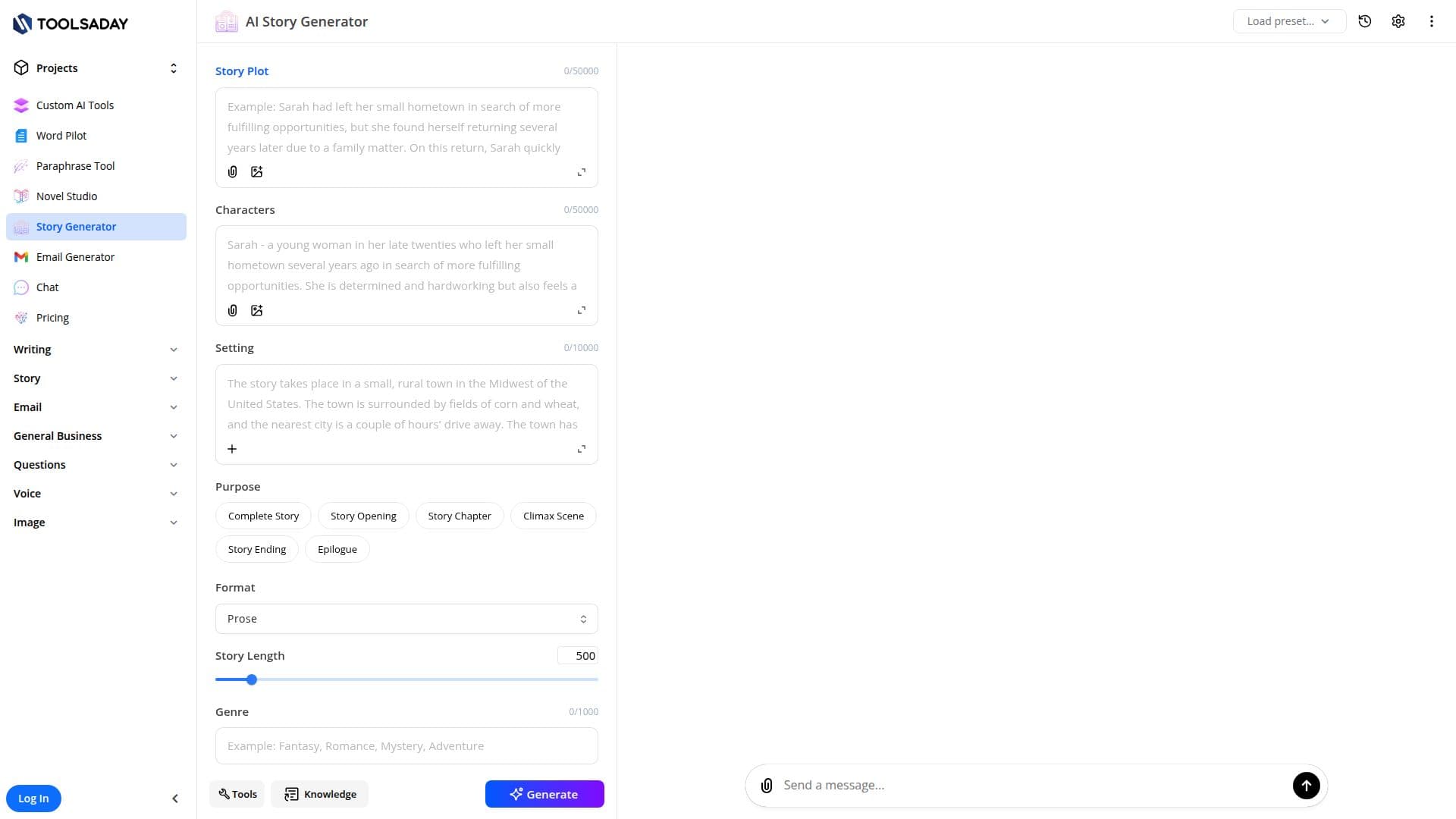
Task: Select Story Ending purpose
Action: tap(257, 549)
